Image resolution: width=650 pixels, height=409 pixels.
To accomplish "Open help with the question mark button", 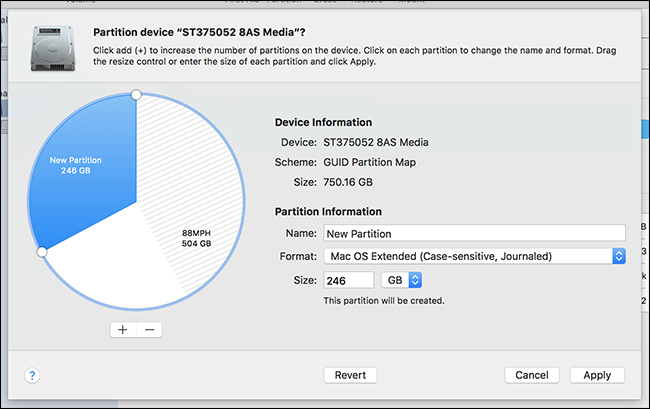I will [x=32, y=375].
